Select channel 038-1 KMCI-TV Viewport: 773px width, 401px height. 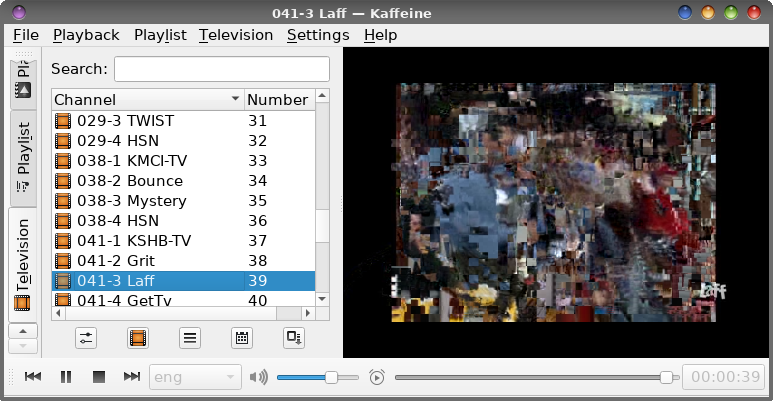pos(183,161)
